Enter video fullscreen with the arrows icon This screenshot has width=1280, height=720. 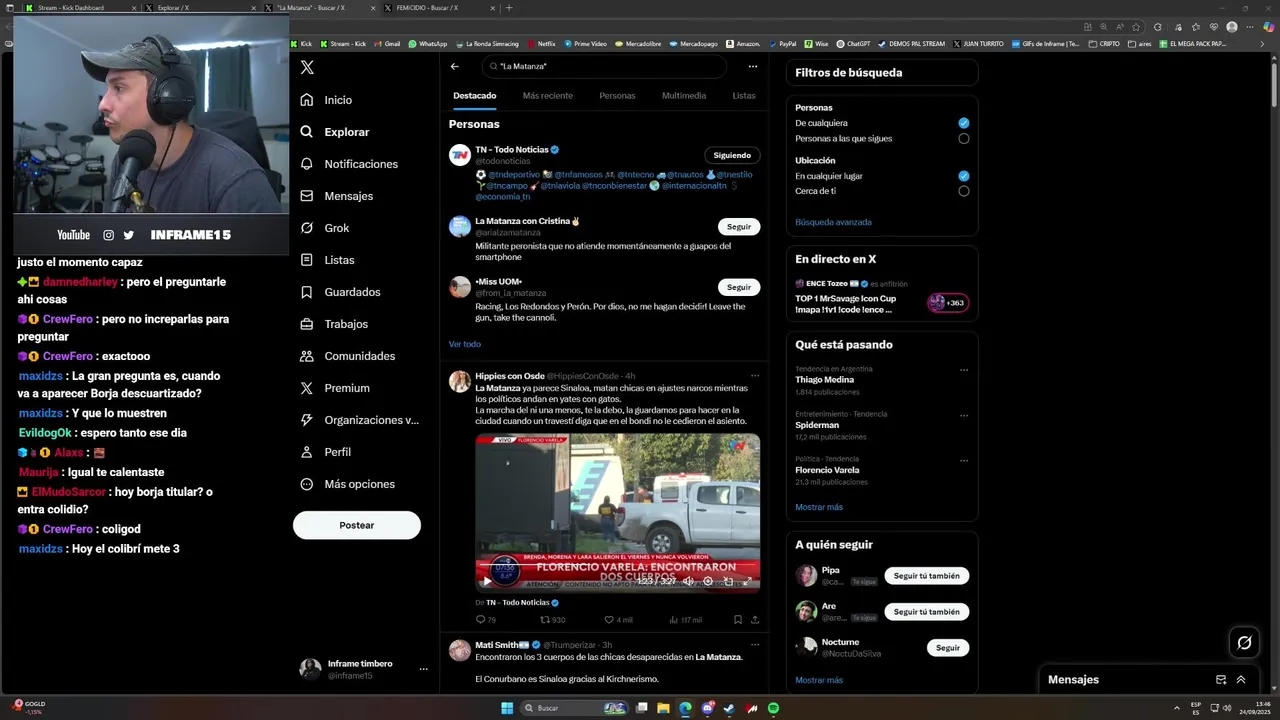747,581
